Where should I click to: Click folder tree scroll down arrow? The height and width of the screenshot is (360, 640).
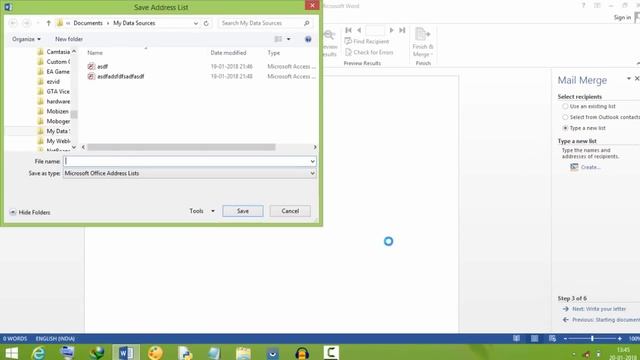tap(74, 147)
